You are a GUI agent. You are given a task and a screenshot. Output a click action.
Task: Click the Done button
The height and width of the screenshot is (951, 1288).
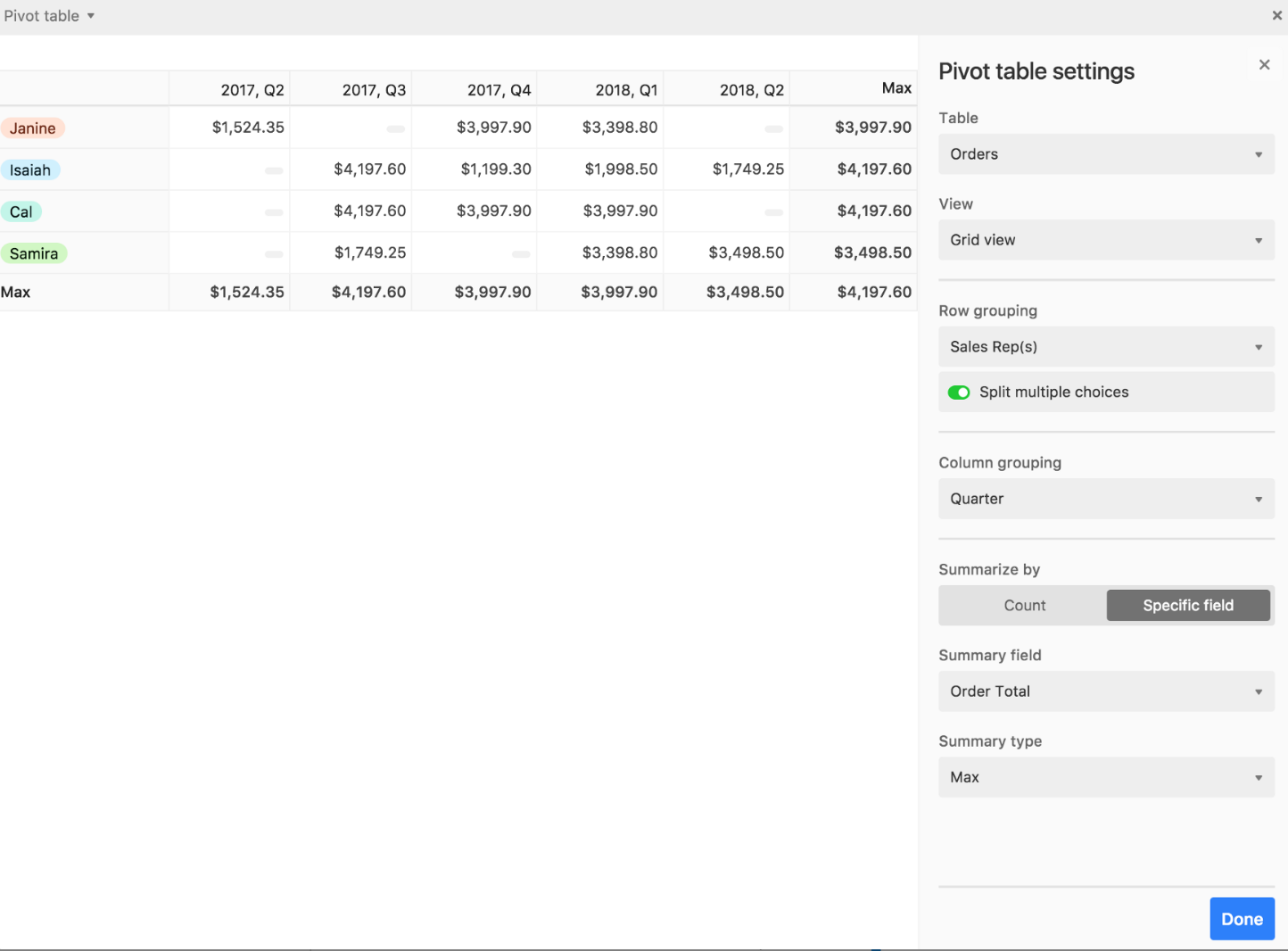tap(1242, 919)
